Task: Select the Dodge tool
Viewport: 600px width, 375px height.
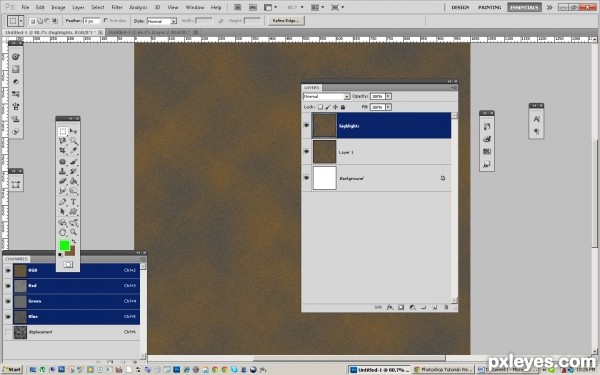Action: point(73,191)
